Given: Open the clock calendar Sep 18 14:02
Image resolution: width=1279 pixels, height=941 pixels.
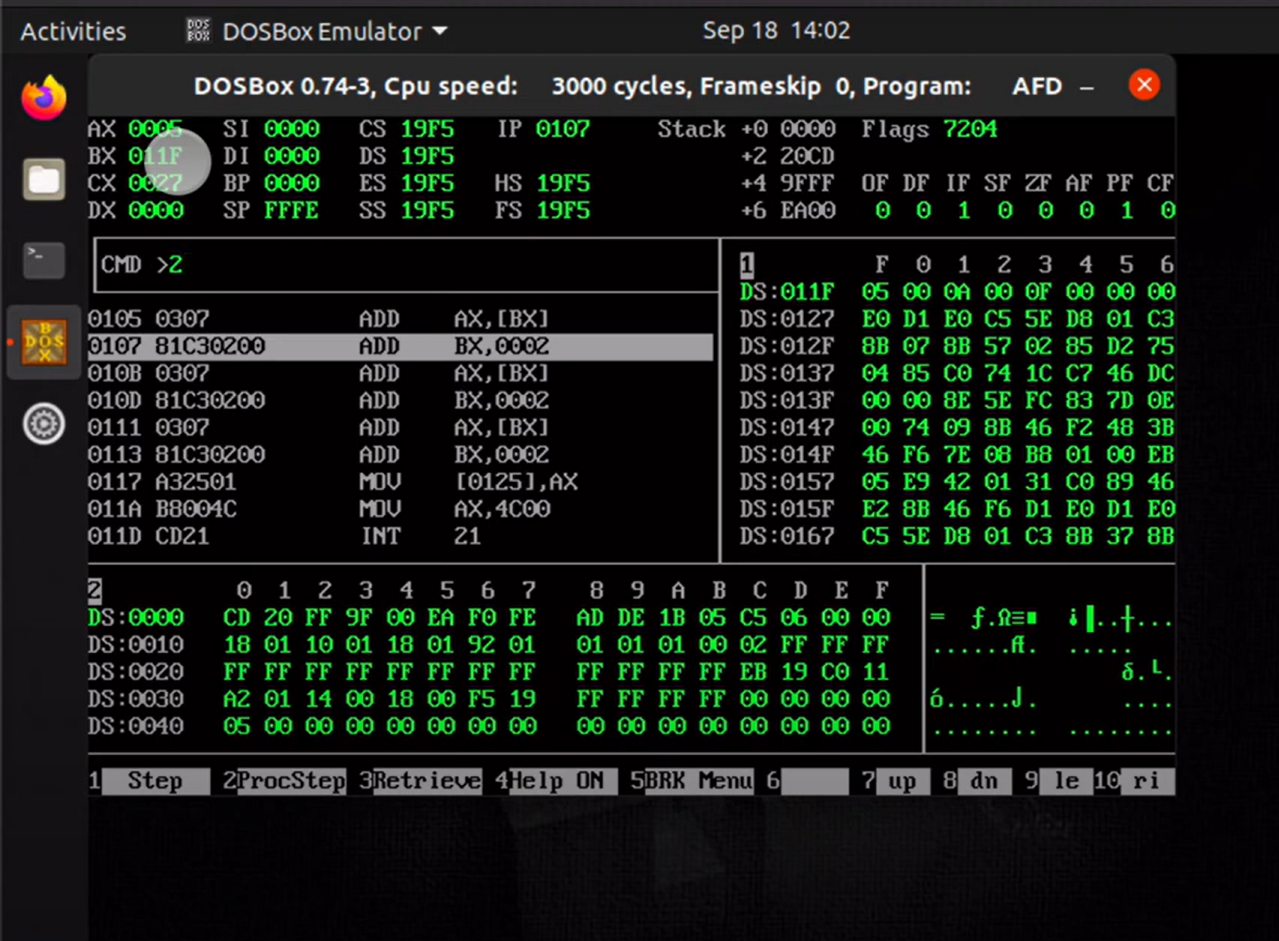Looking at the screenshot, I should pyautogui.click(x=776, y=31).
